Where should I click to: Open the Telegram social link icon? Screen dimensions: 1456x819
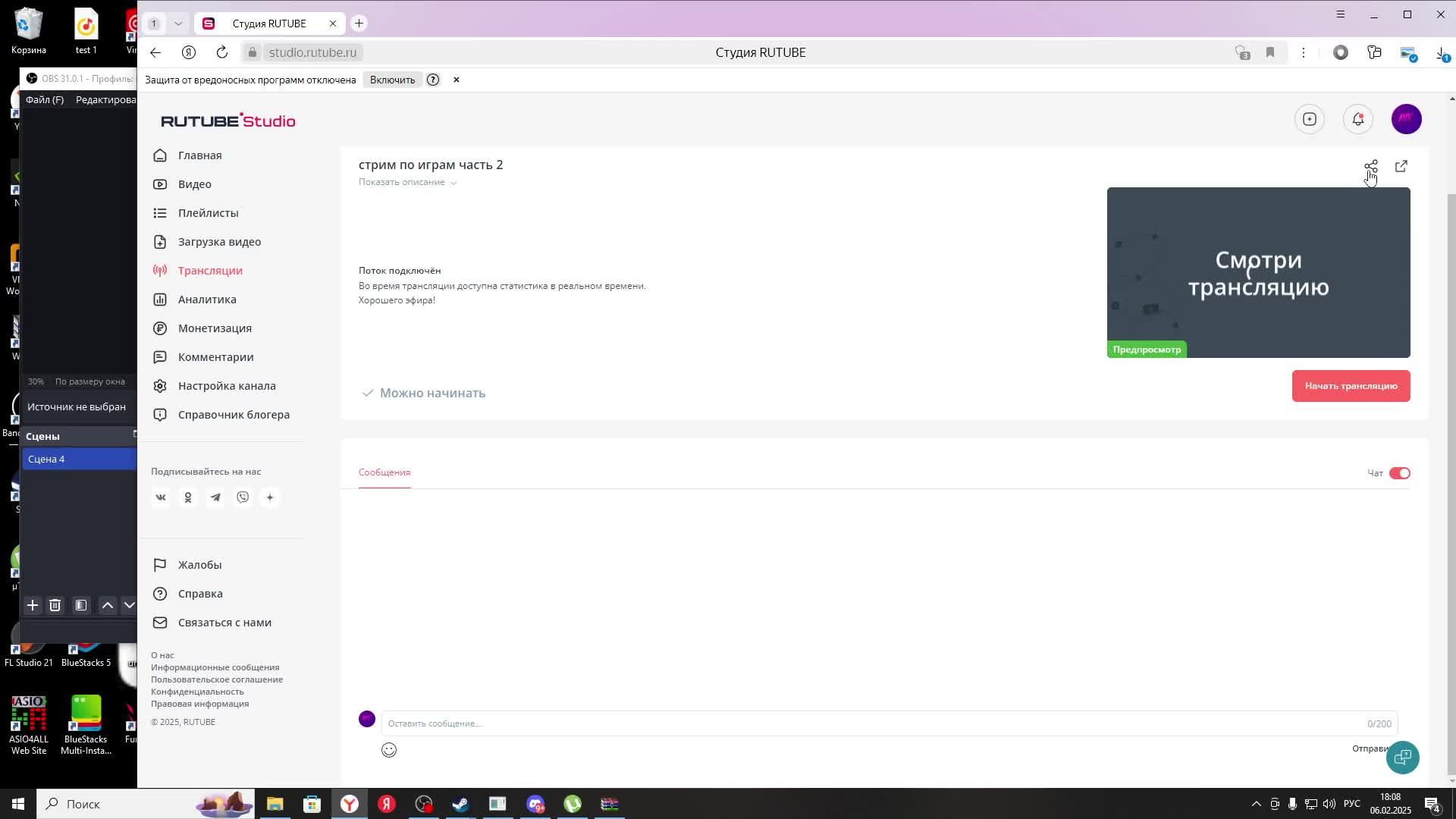(x=215, y=497)
